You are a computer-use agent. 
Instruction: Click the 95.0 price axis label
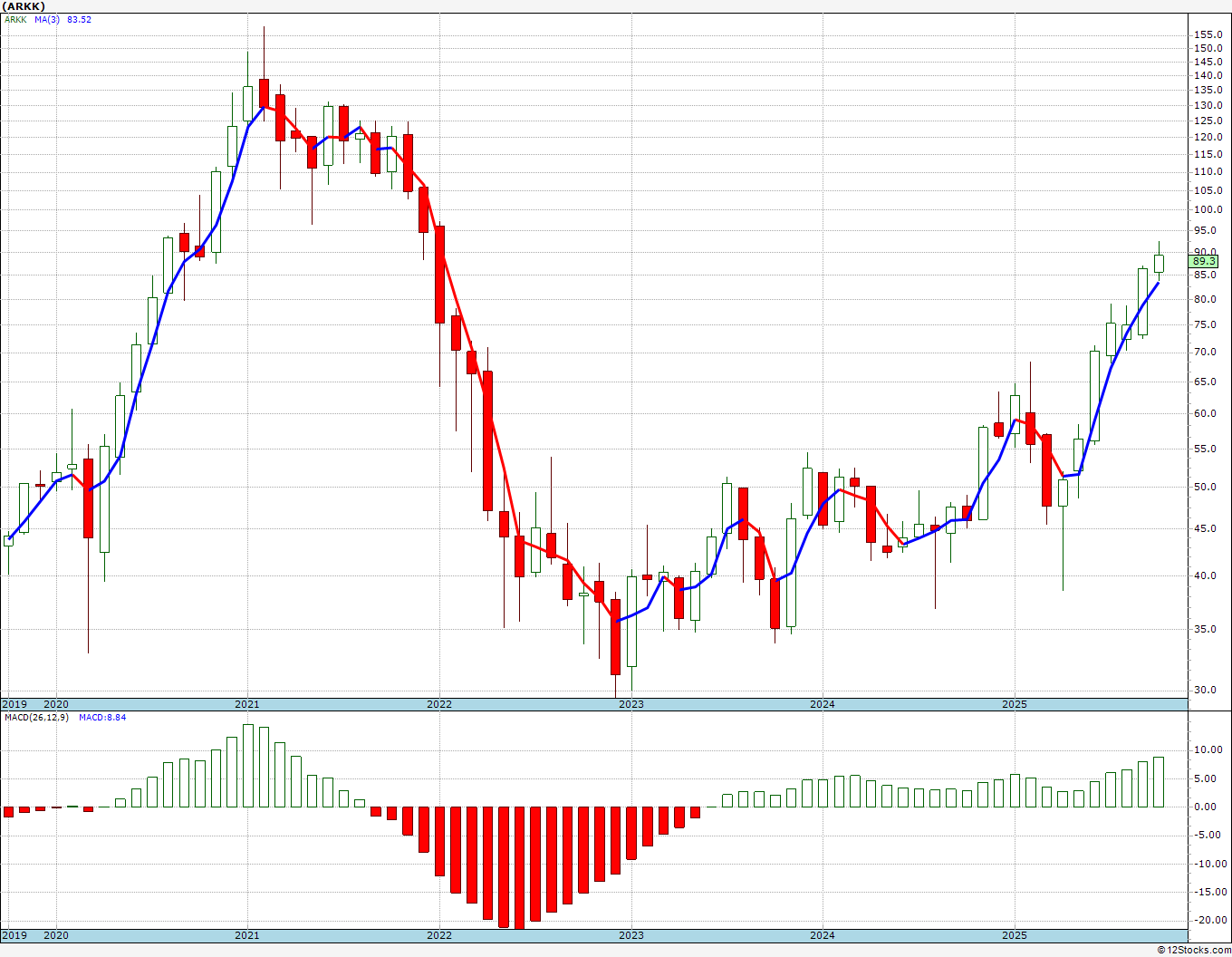[x=1207, y=230]
